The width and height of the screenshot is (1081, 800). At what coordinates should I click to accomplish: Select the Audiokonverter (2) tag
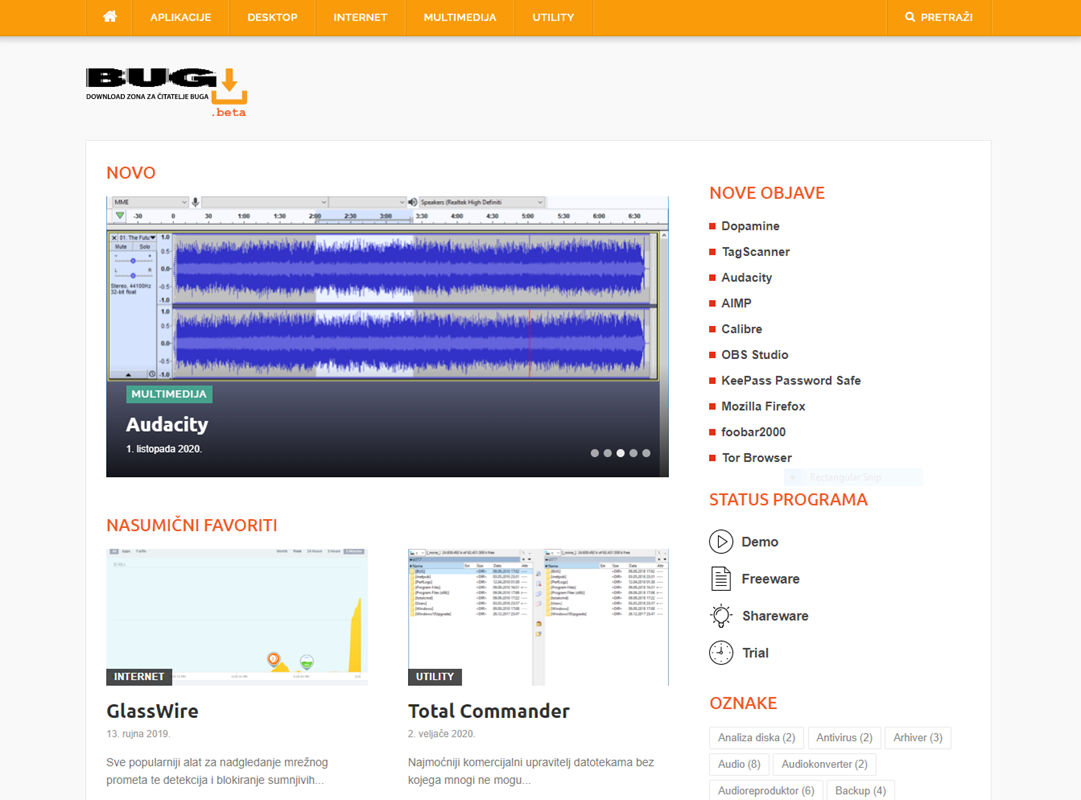[825, 764]
